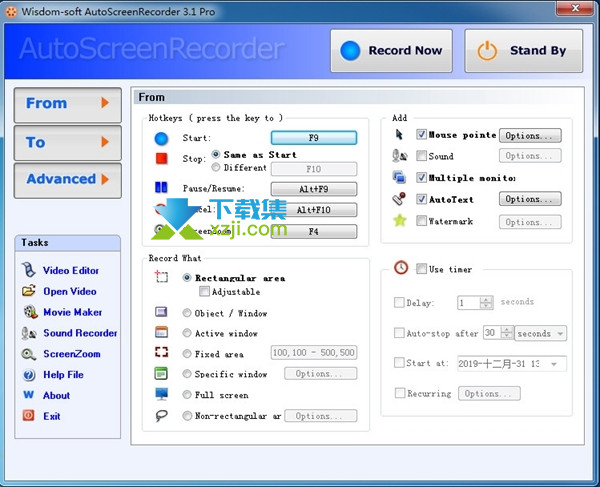Open Mouse pointer Options button
Viewport: 600px width, 487px height.
530,135
